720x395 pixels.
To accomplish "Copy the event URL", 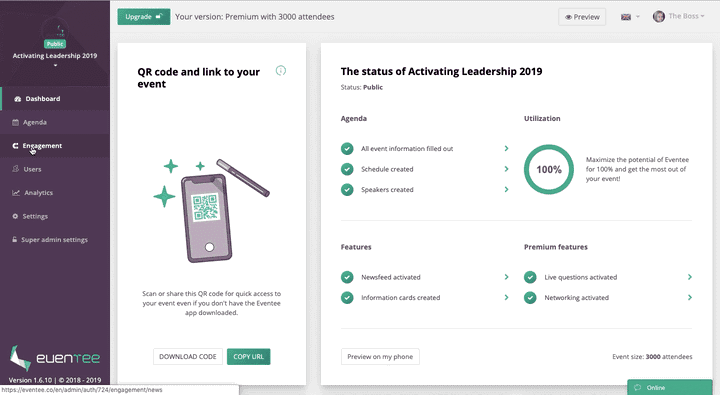I will pos(248,356).
